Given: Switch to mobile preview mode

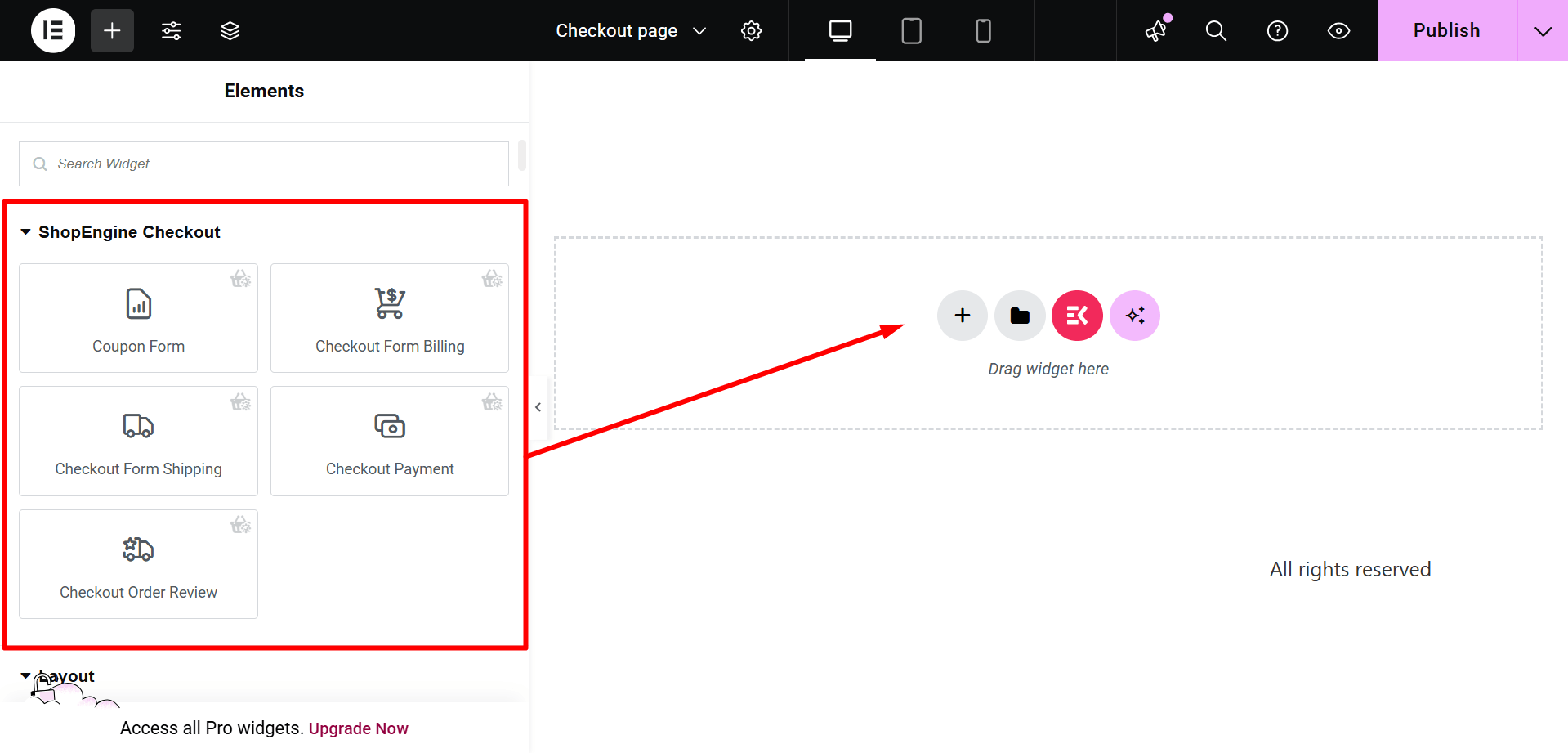Looking at the screenshot, I should (x=983, y=30).
